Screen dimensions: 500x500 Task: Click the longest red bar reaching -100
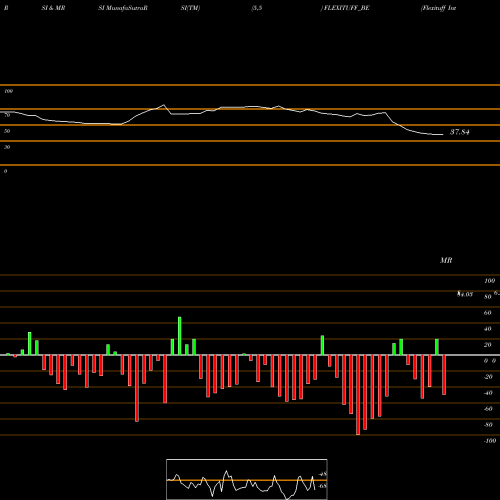pyautogui.click(x=358, y=395)
